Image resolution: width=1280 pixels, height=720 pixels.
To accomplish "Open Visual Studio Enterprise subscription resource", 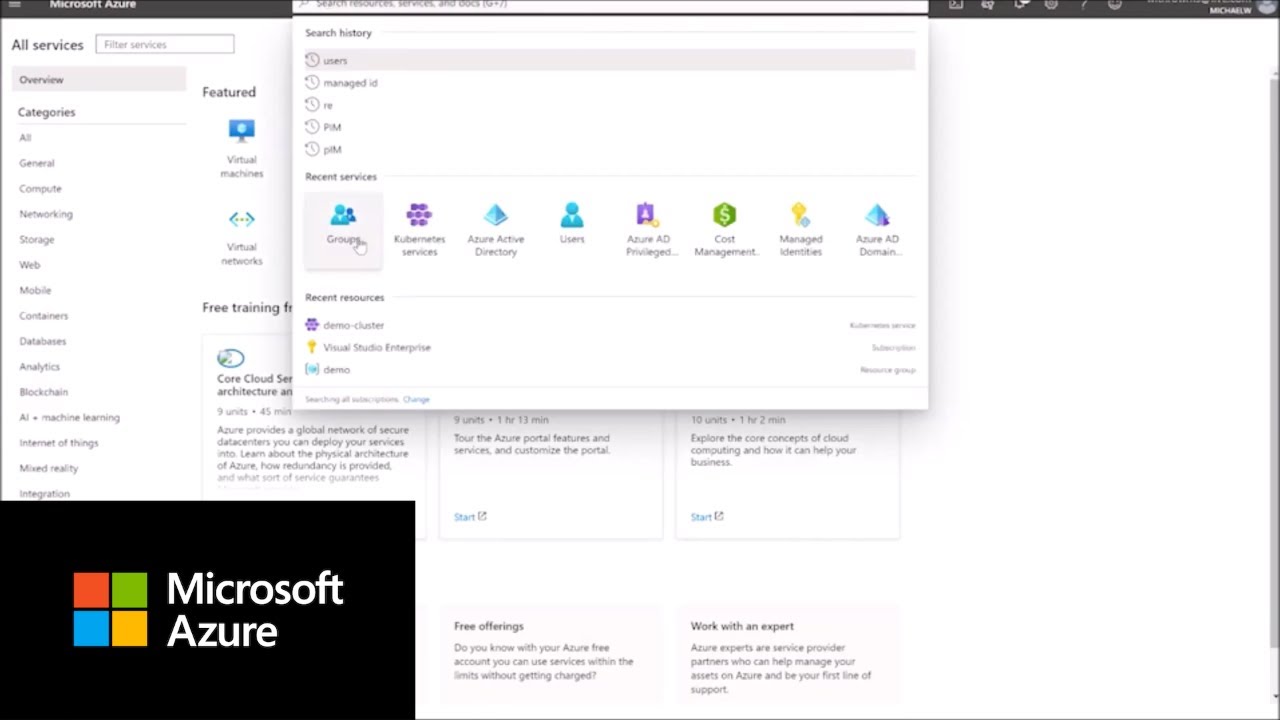I will click(610, 347).
